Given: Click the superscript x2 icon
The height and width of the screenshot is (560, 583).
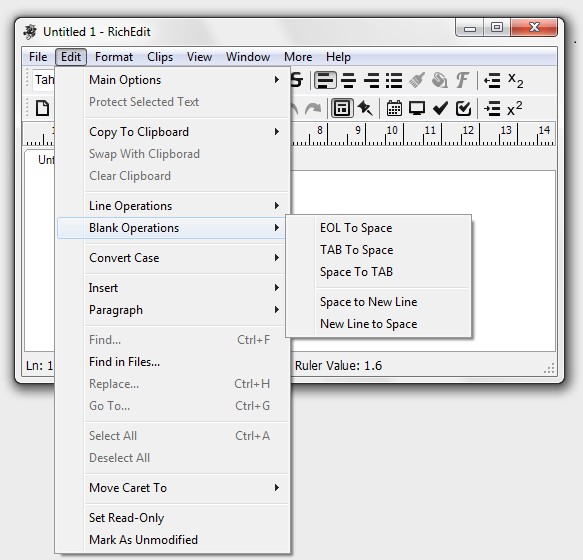Looking at the screenshot, I should pos(515,109).
